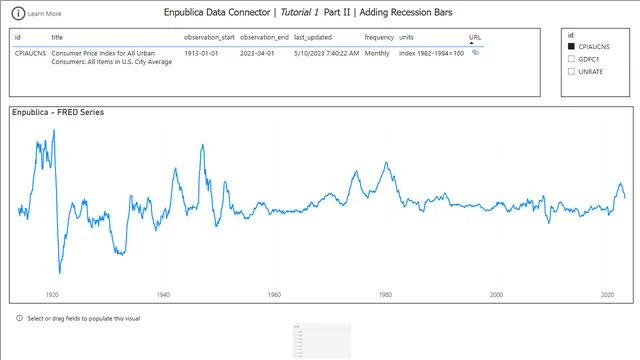Select the 1913-01-01 observation start cell
Screen dimensions: 640x360
click(x=201, y=53)
